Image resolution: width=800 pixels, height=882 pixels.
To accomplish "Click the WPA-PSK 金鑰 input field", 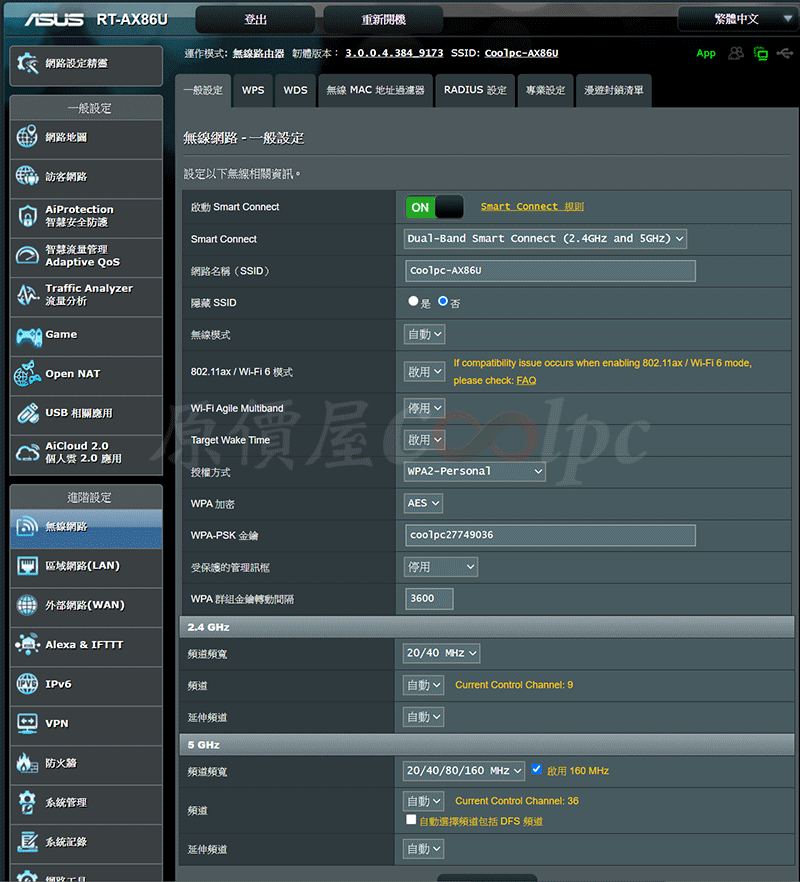I will pos(549,535).
